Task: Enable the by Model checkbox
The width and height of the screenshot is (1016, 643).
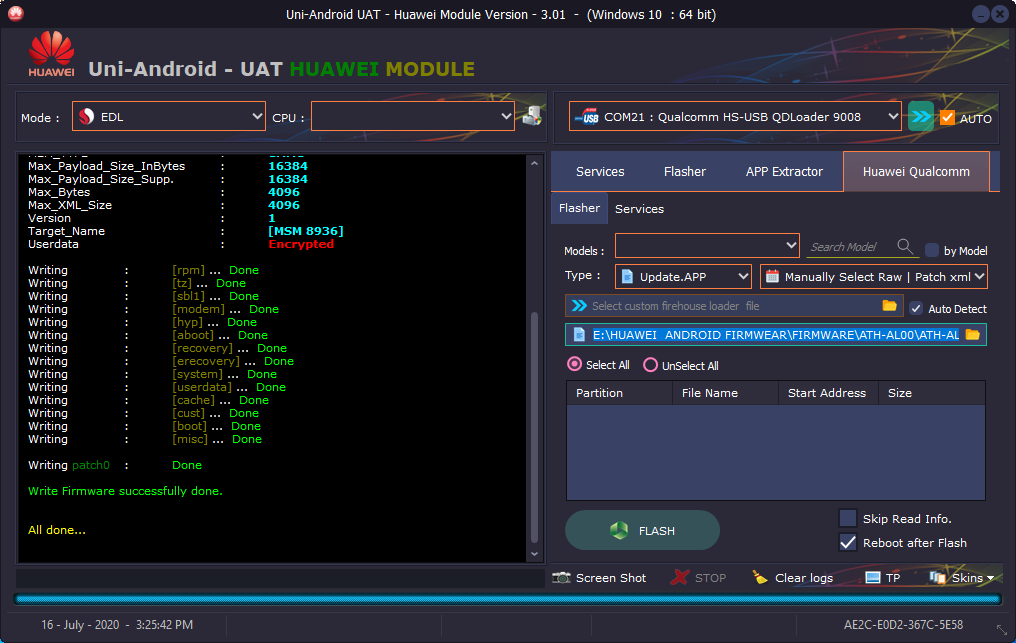Action: point(932,250)
